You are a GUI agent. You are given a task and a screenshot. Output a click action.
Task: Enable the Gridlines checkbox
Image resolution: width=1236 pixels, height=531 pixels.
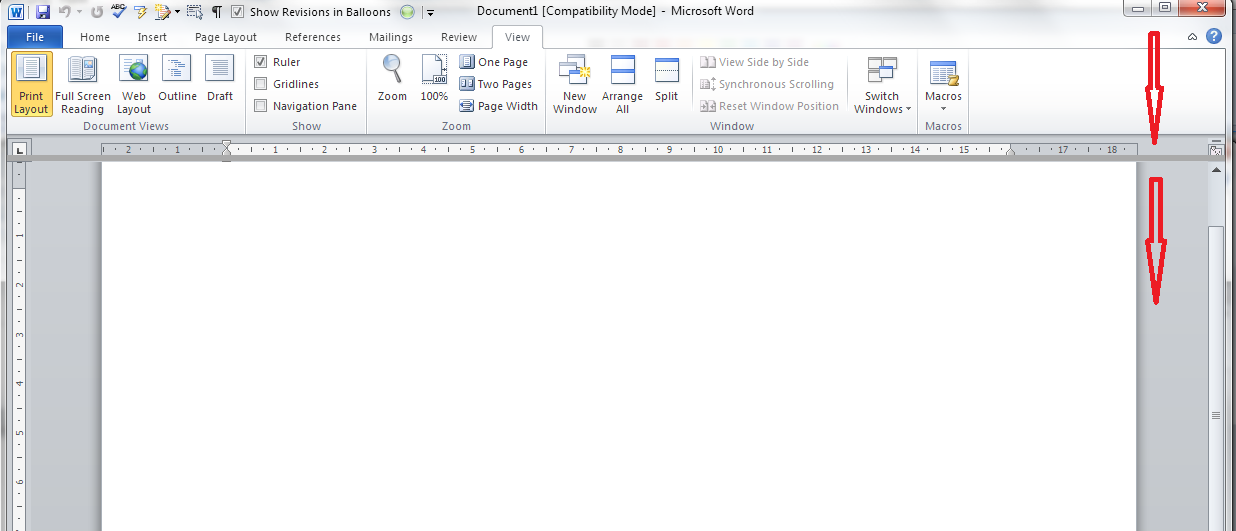261,84
